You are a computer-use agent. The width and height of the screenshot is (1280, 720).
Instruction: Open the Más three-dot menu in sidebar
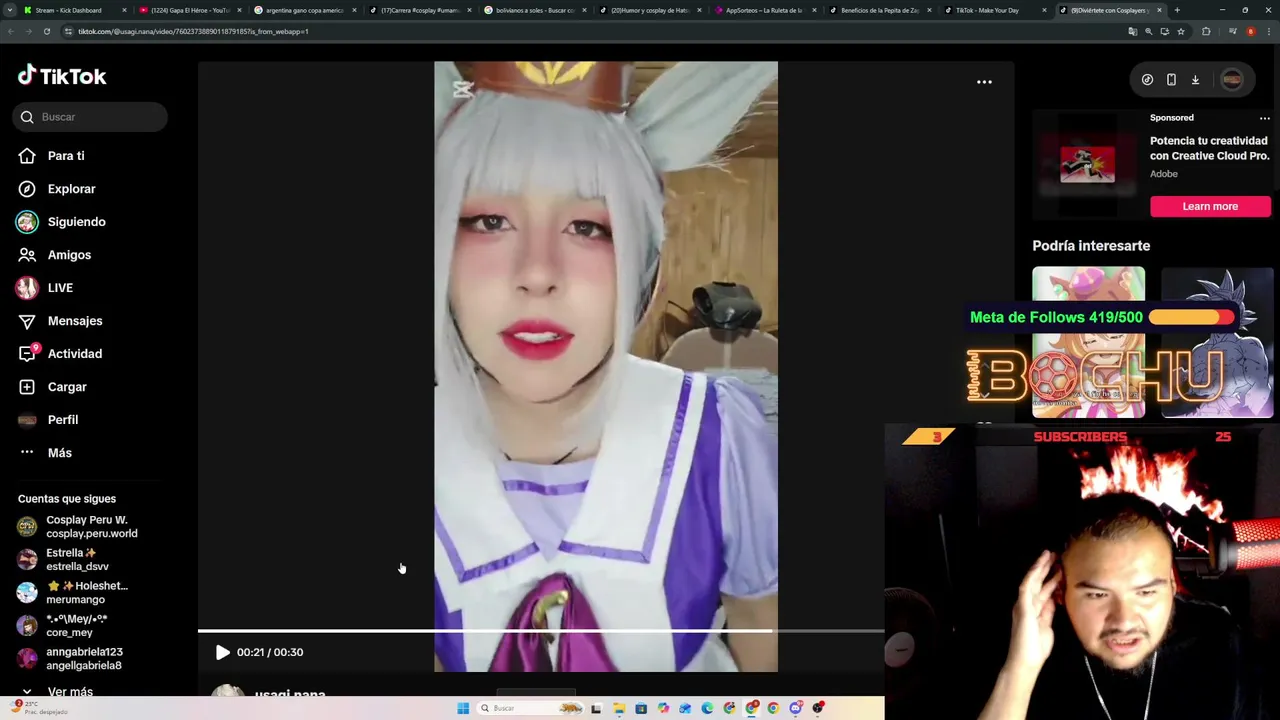click(59, 453)
